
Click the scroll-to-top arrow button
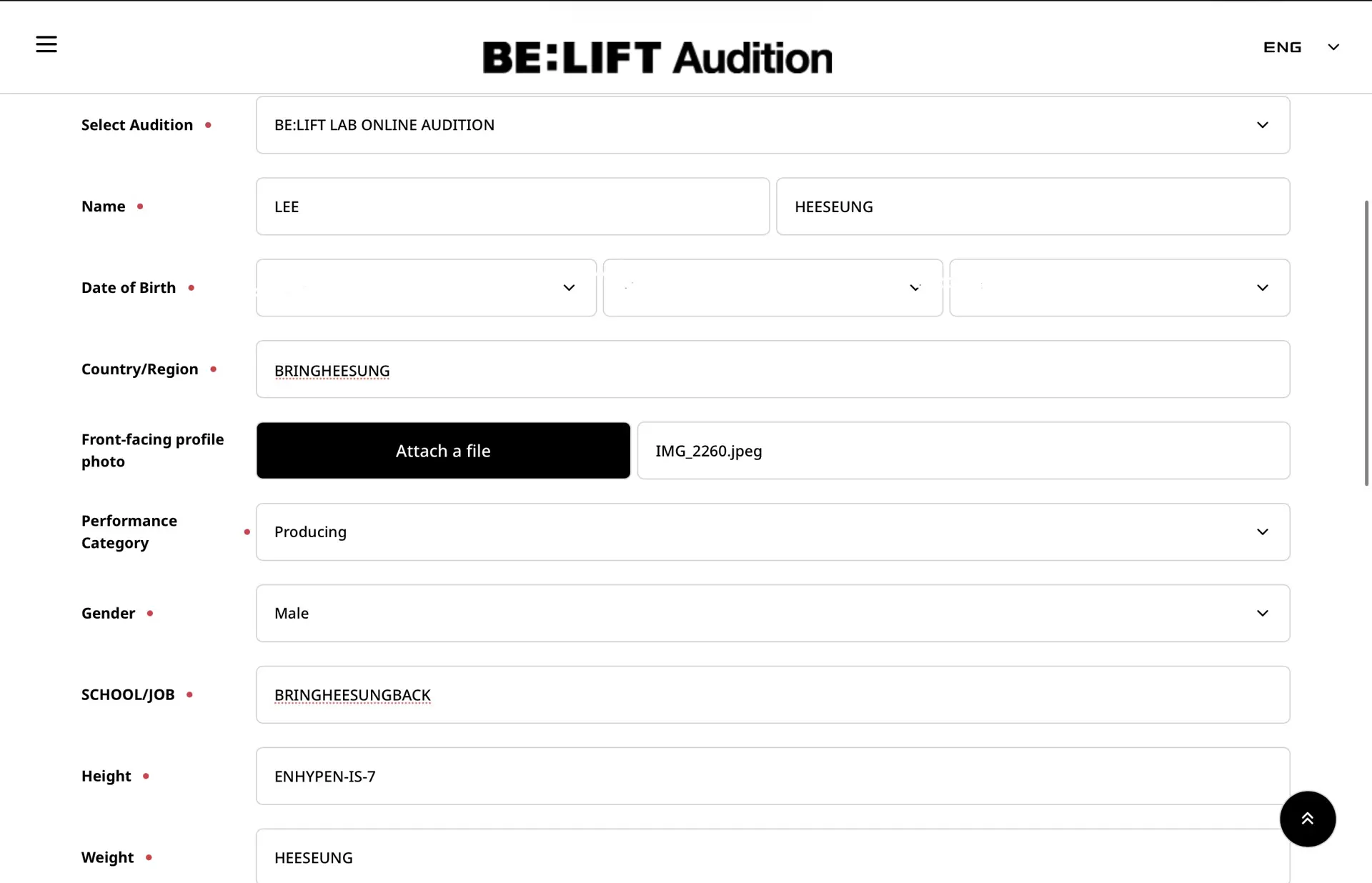coord(1307,819)
